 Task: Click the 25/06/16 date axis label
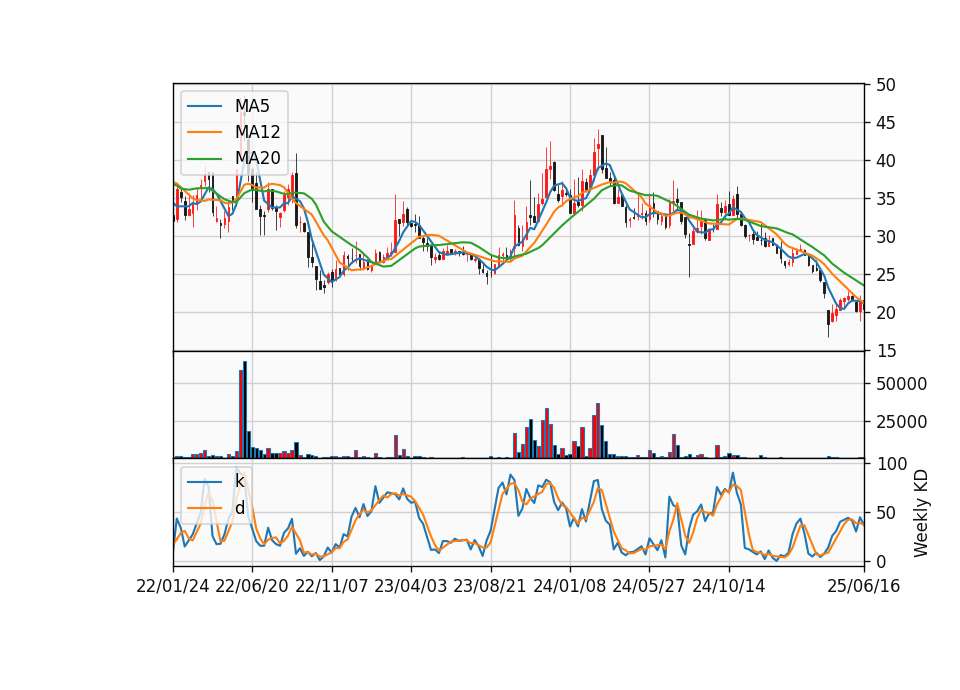pos(864,586)
